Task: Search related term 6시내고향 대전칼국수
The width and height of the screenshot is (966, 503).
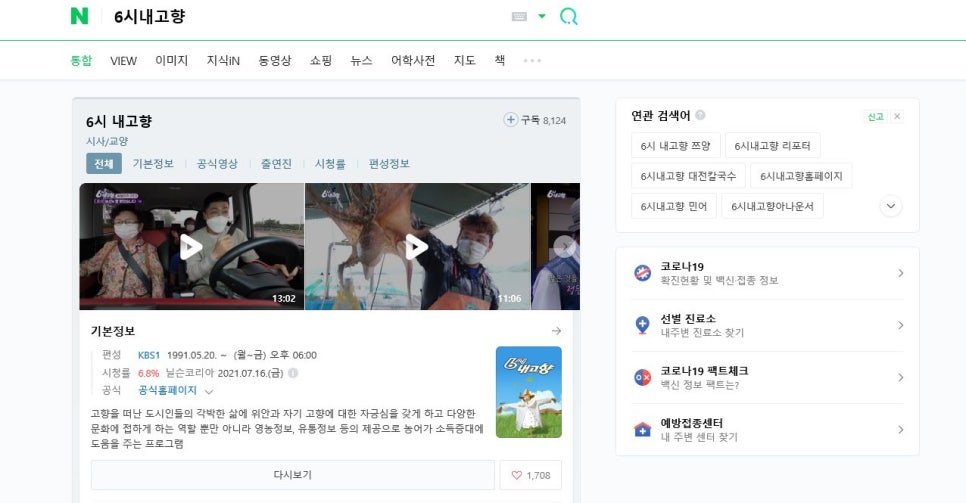Action: [688, 176]
